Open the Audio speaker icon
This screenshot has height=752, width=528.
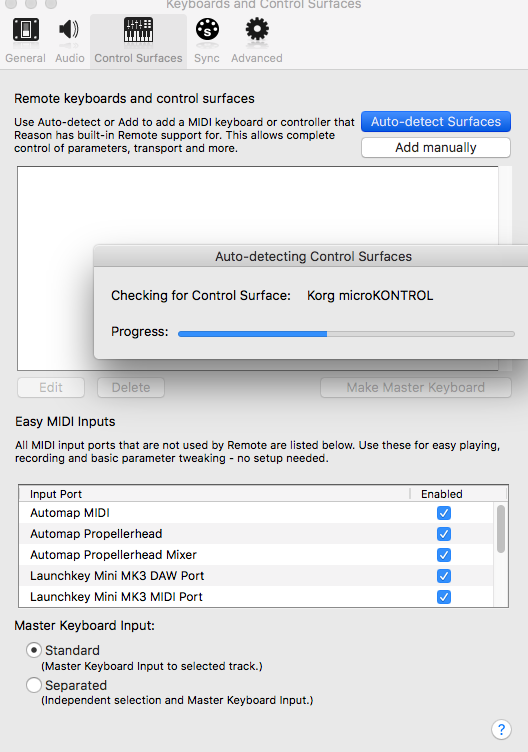tap(69, 29)
